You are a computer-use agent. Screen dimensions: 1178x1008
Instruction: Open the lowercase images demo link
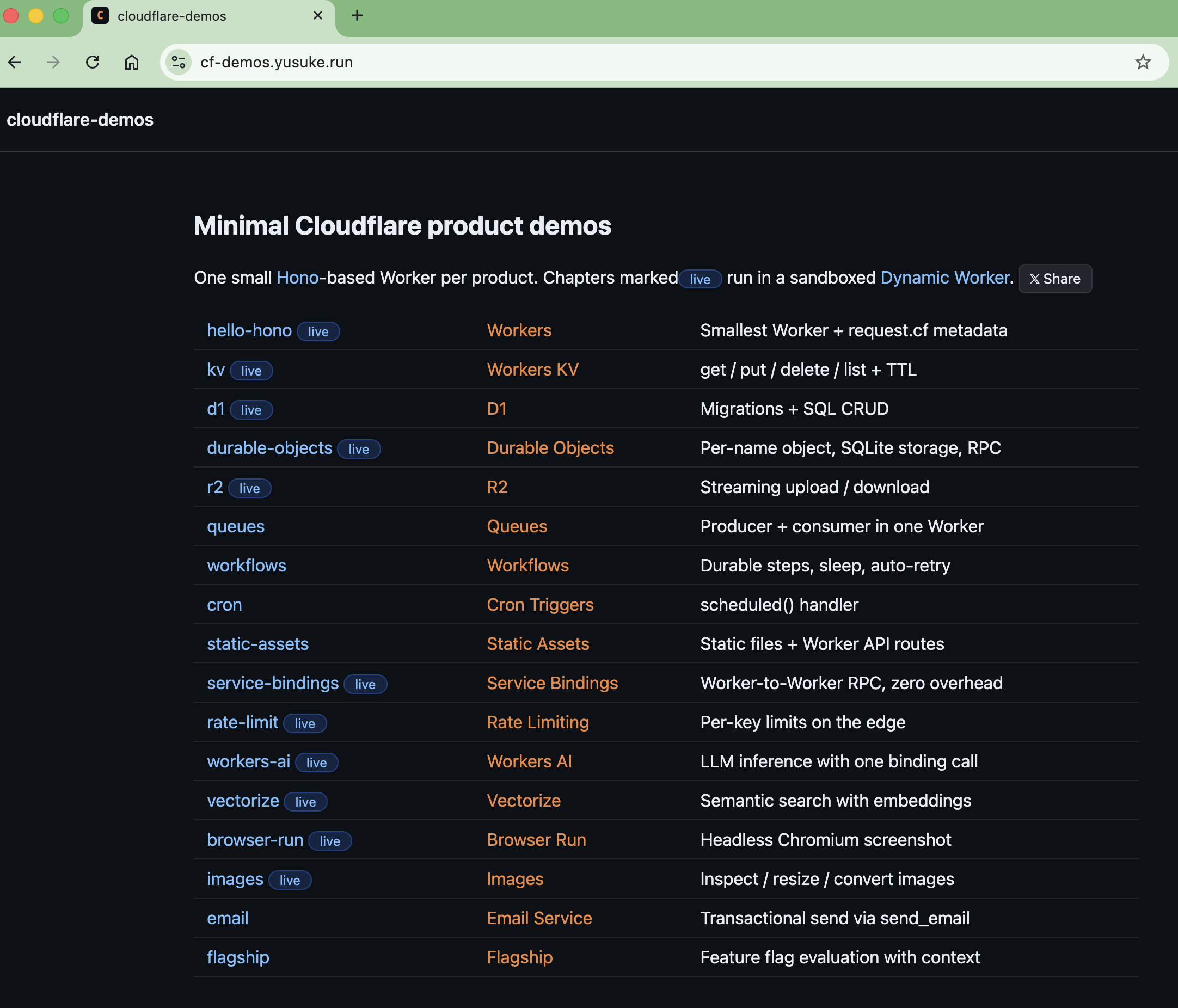235,880
